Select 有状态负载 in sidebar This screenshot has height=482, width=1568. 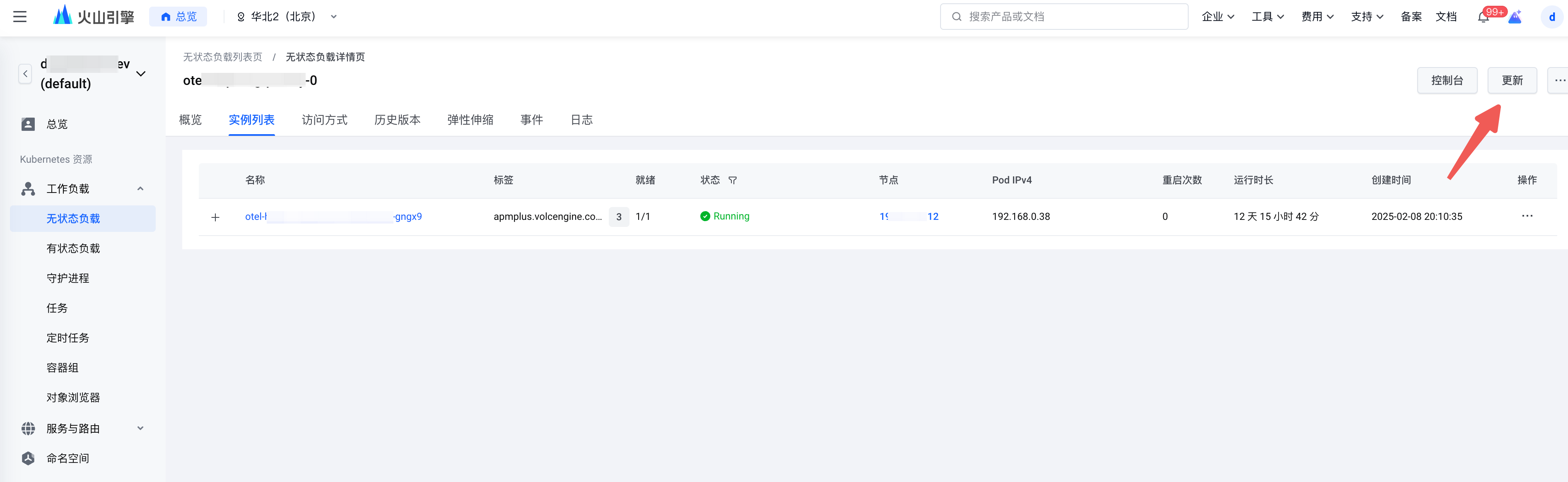pos(73,248)
